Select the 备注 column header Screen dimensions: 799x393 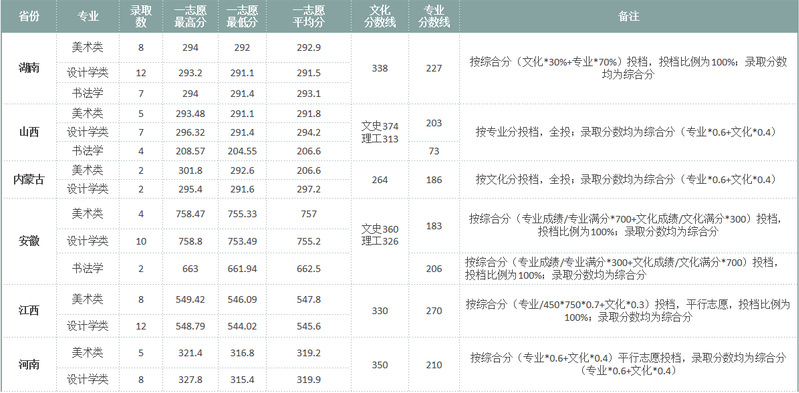tap(629, 16)
